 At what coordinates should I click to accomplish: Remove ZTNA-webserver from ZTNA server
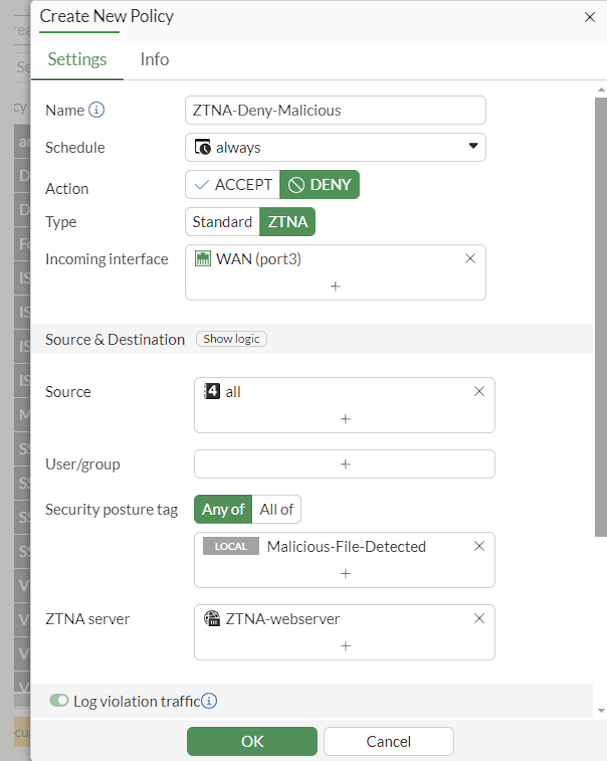[479, 619]
